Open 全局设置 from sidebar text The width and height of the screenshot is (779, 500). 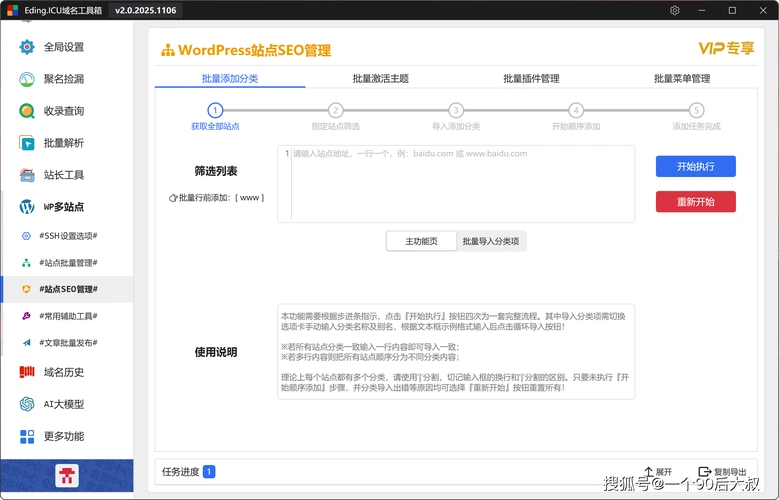[x=64, y=47]
